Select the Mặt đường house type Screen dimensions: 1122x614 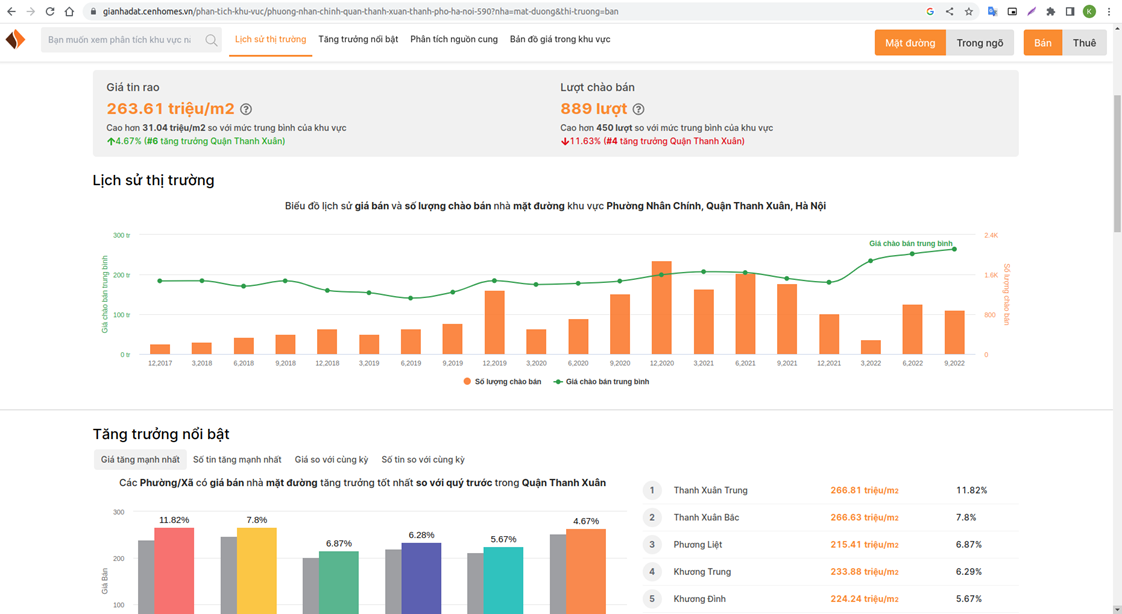910,43
